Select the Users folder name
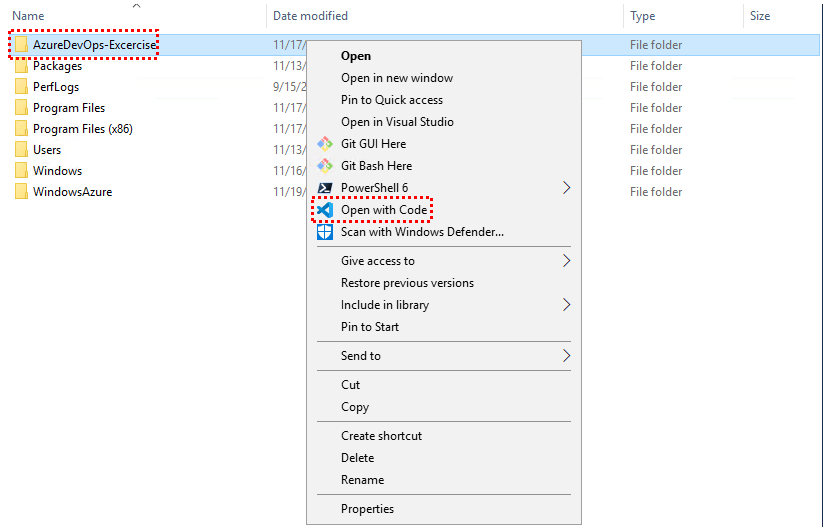This screenshot has height=532, width=827. coord(47,150)
